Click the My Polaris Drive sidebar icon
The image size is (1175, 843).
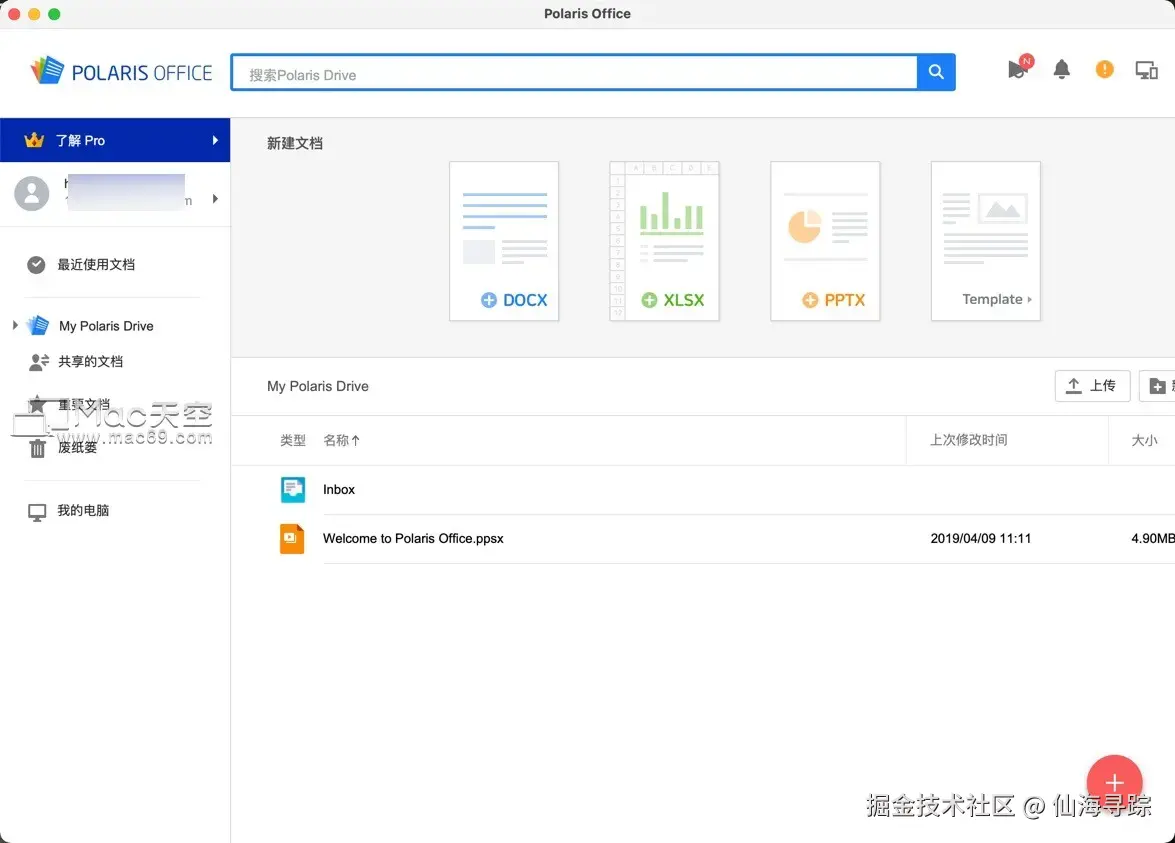pyautogui.click(x=37, y=325)
